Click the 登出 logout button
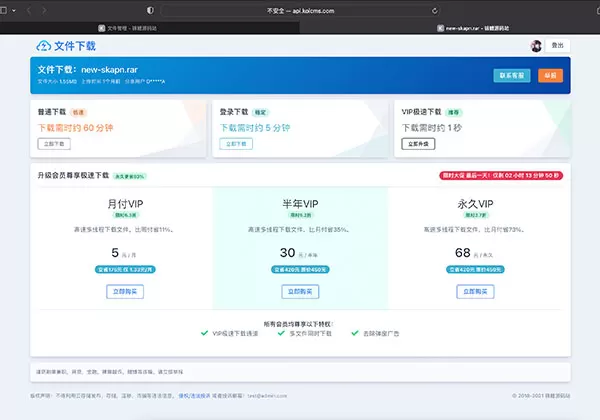 click(x=558, y=46)
